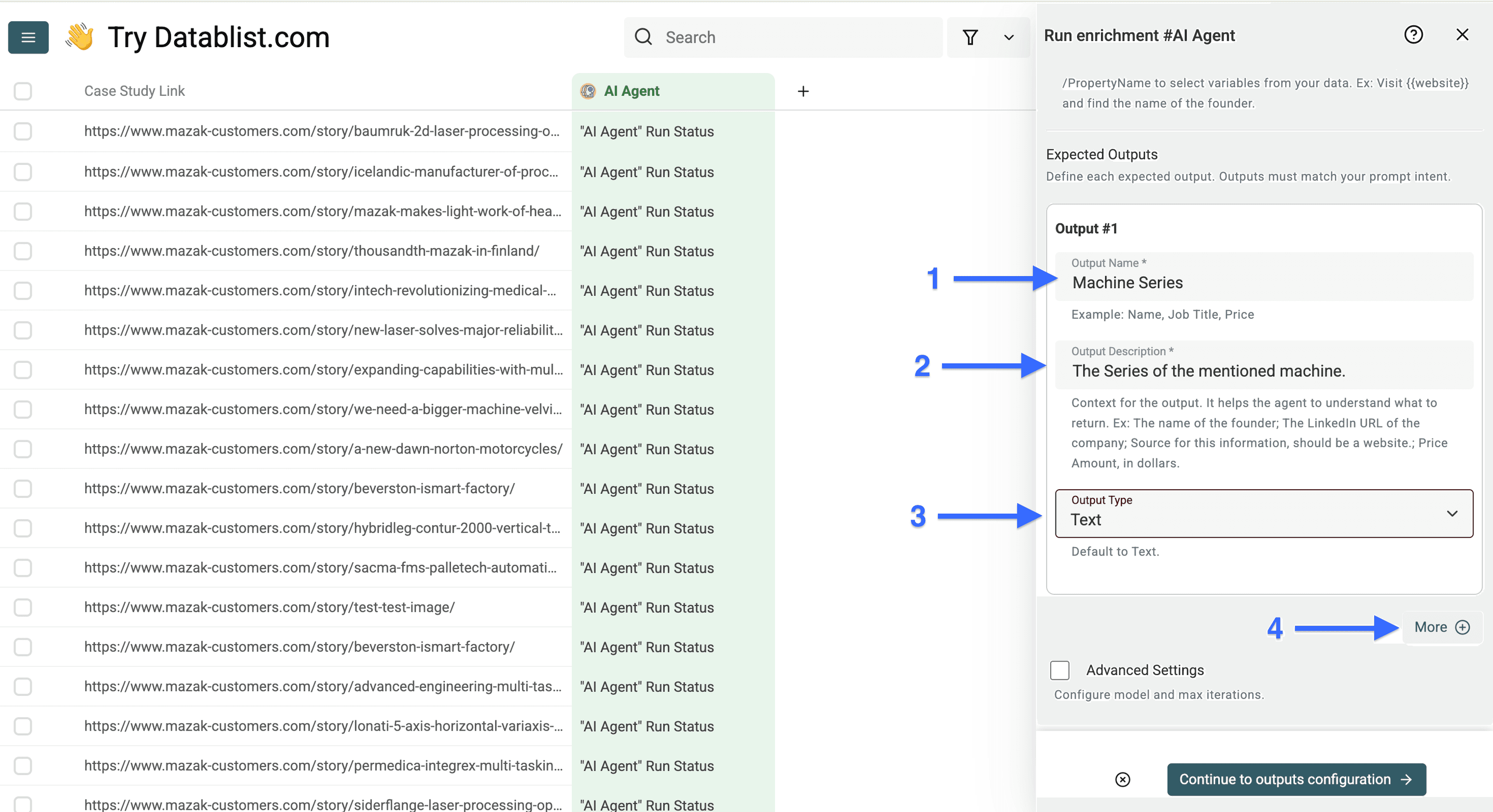
Task: Click the Case Study Link column header
Action: click(134, 91)
